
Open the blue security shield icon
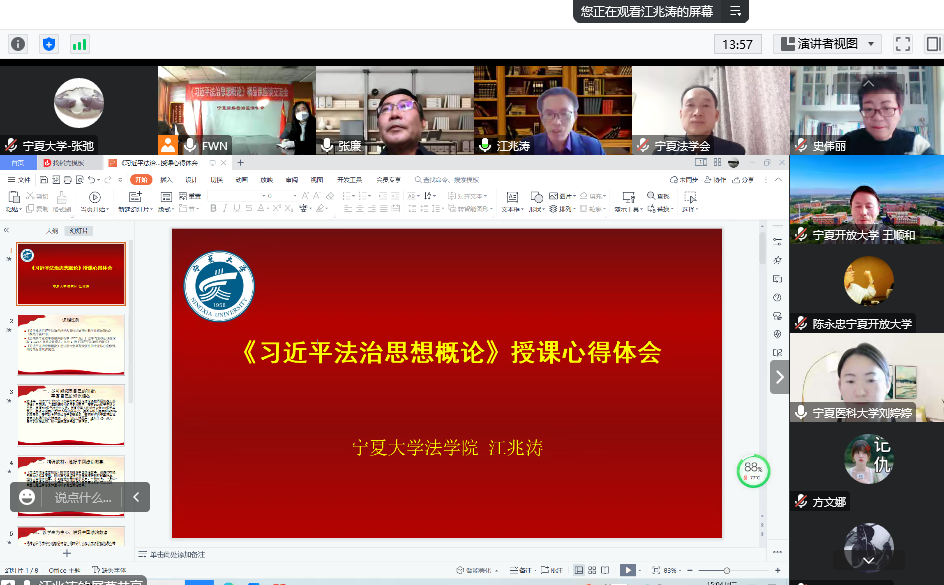point(48,44)
